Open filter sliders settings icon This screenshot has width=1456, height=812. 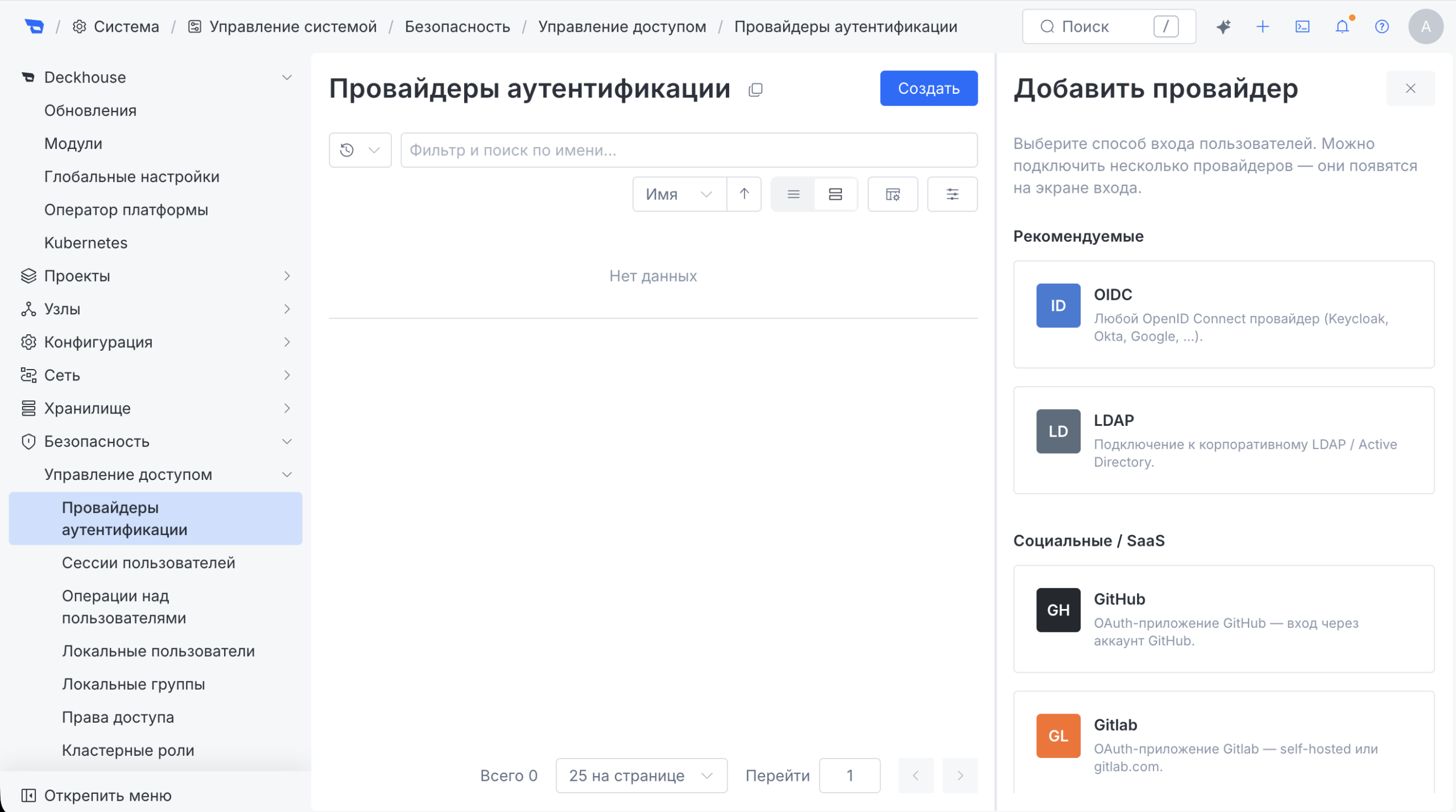[x=952, y=194]
